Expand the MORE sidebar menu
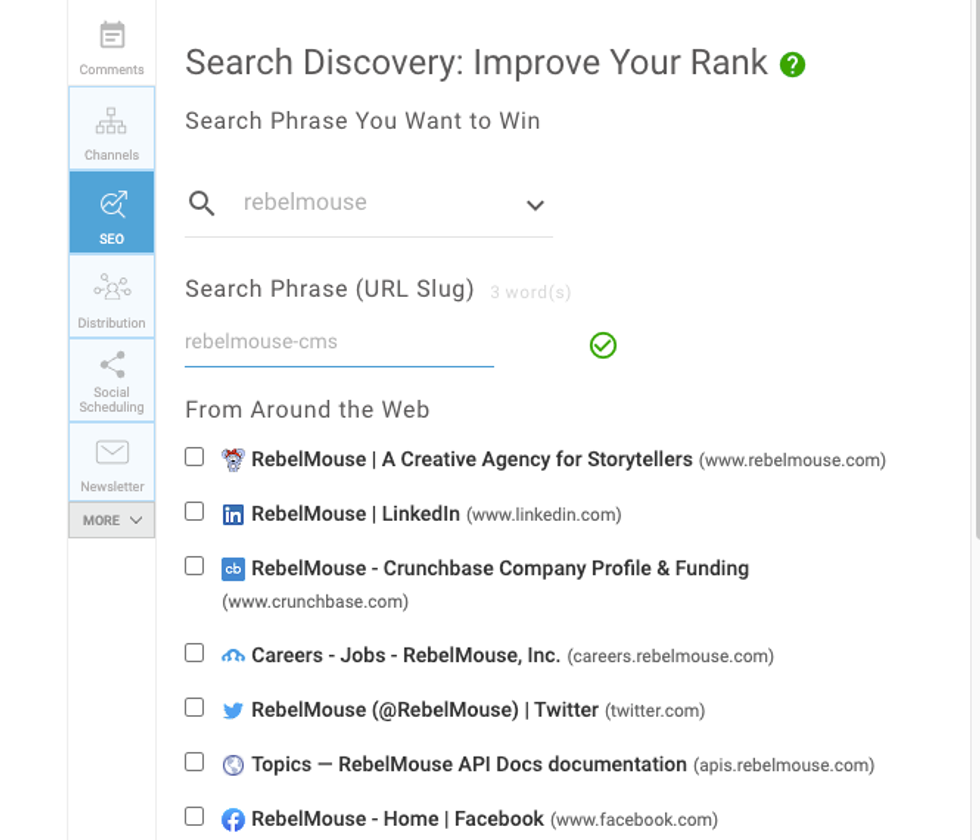This screenshot has width=980, height=840. (x=112, y=520)
